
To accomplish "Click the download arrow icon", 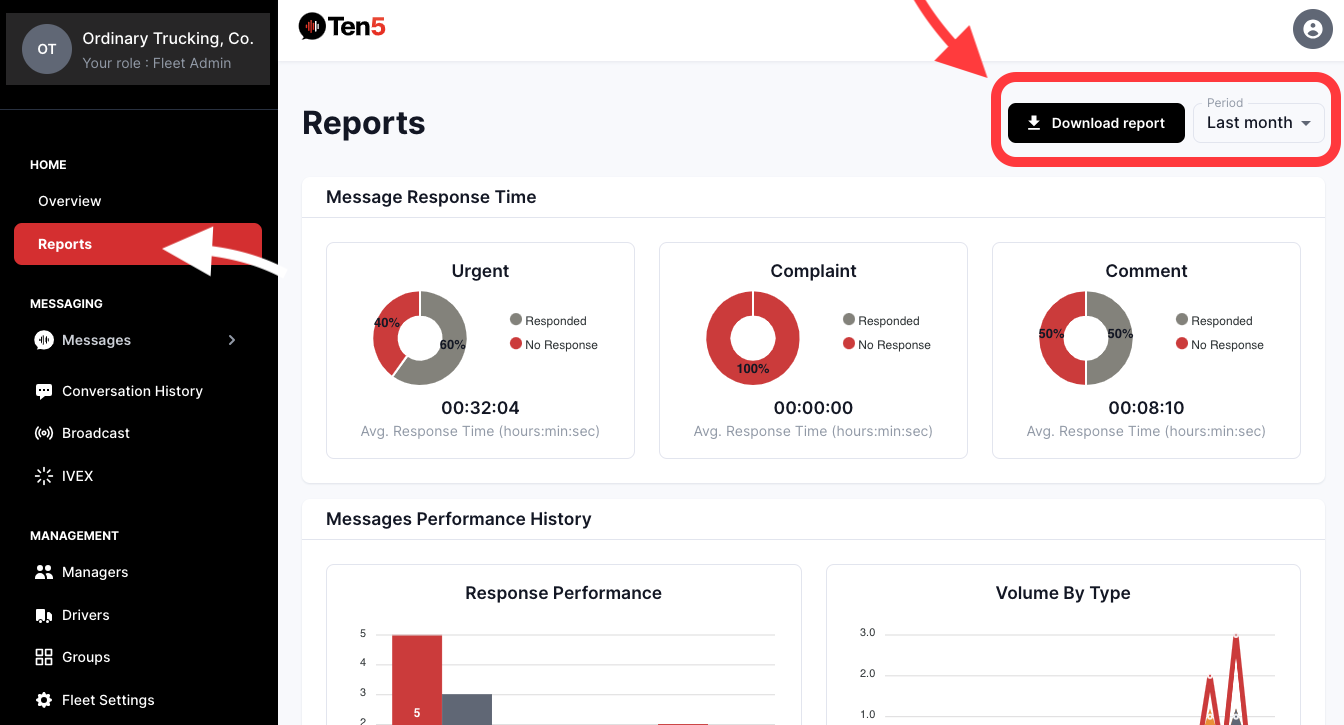I will [1034, 123].
